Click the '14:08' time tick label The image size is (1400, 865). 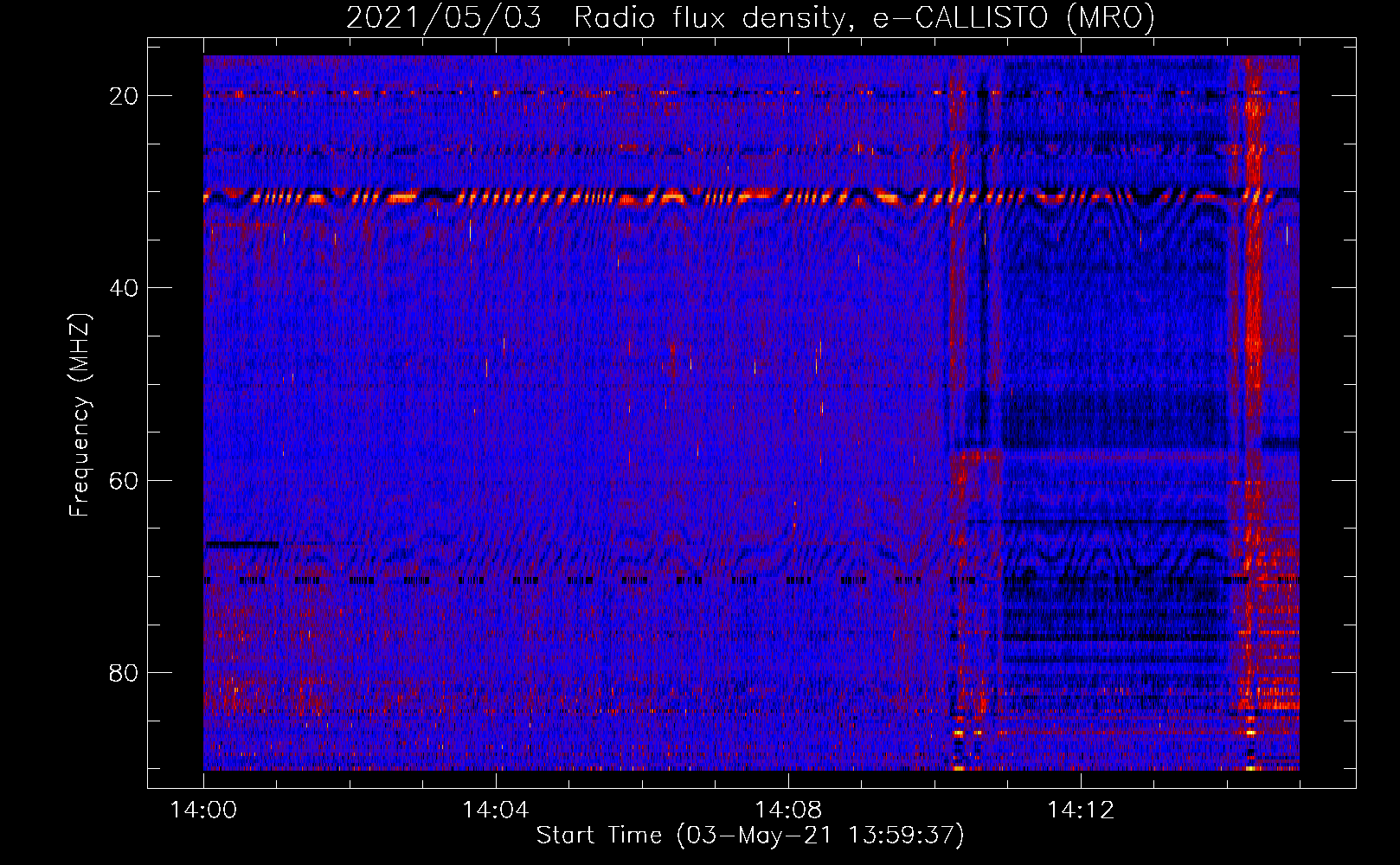point(788,811)
